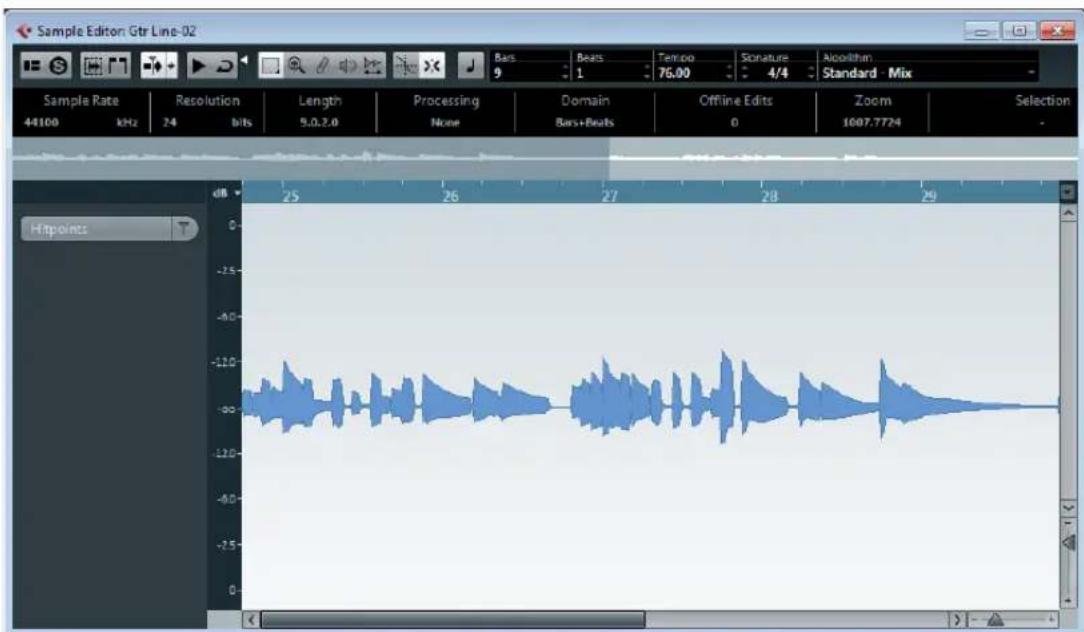Click ruler at bar 29
The image size is (1084, 632).
pos(928,196)
